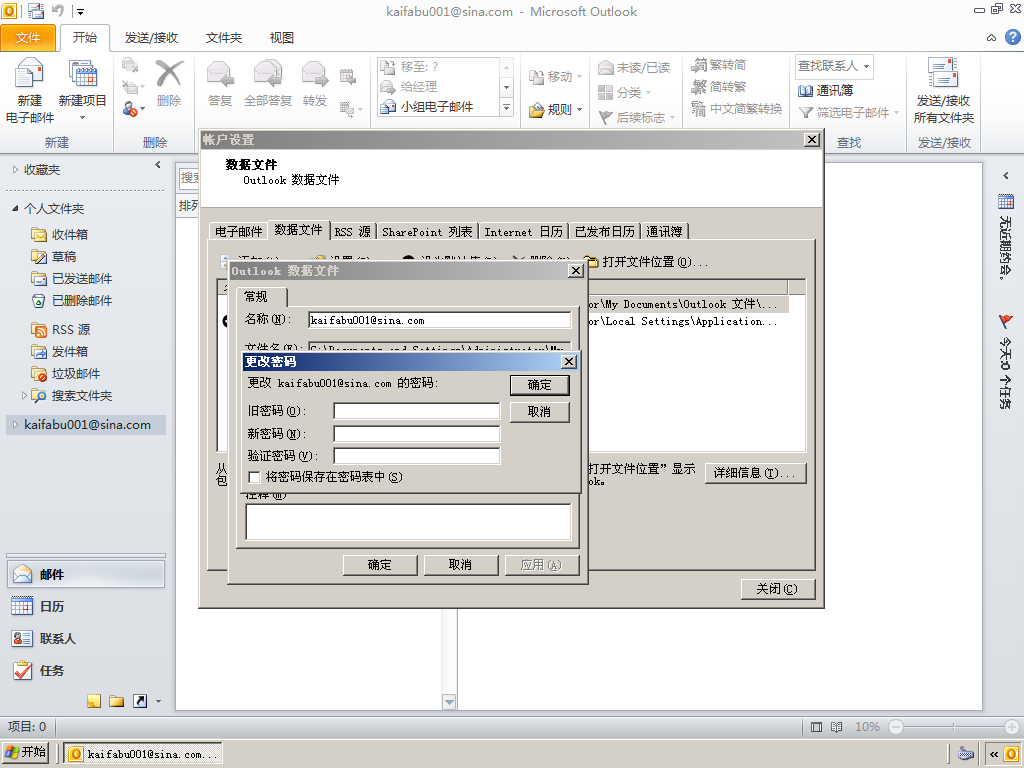The width and height of the screenshot is (1024, 768).
Task: Select Internet 日历 tab
Action: coord(523,232)
